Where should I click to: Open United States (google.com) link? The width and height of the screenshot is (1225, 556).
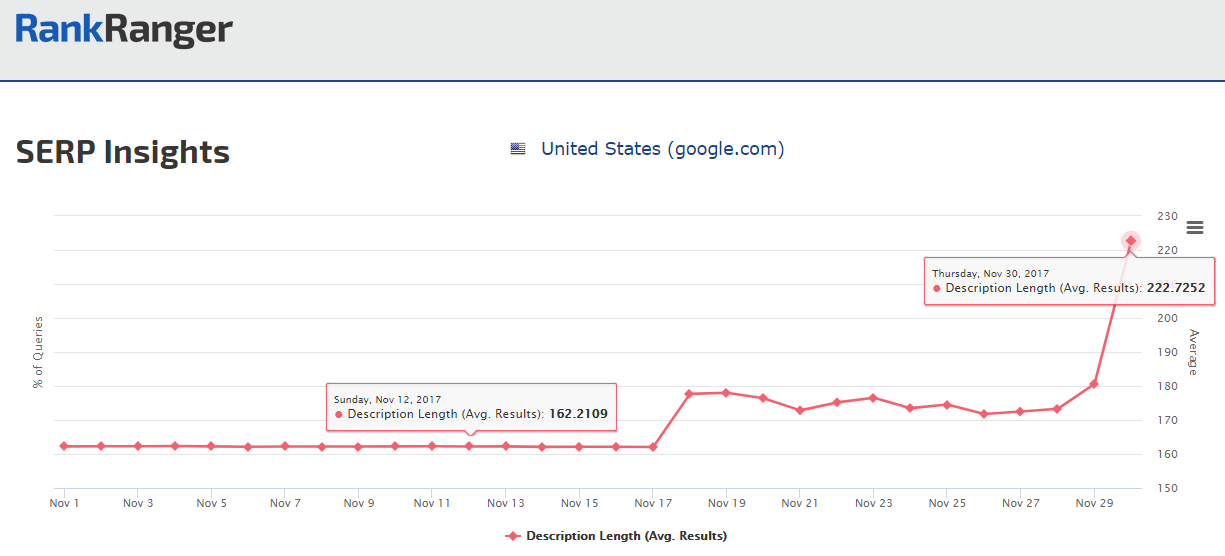tap(662, 149)
